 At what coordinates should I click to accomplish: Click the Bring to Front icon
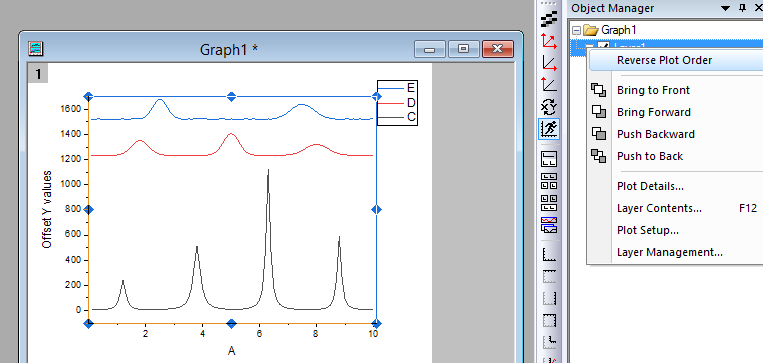pos(599,90)
